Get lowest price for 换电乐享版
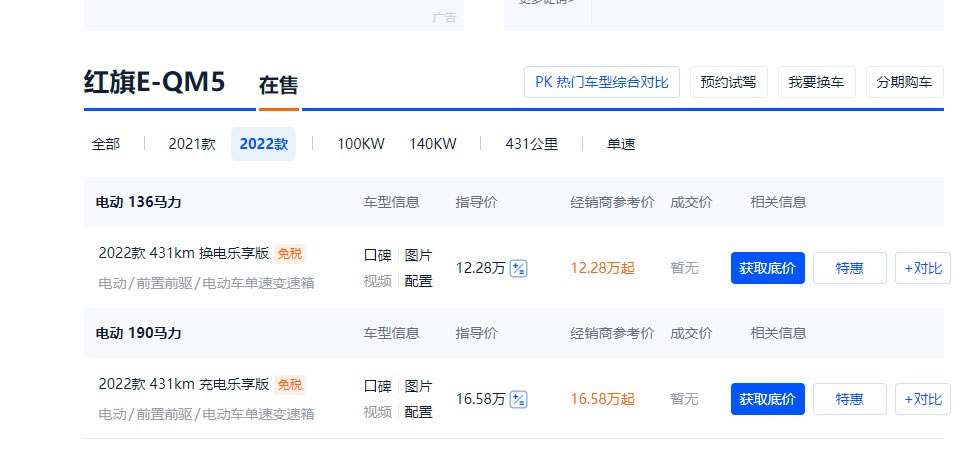 pyautogui.click(x=768, y=268)
